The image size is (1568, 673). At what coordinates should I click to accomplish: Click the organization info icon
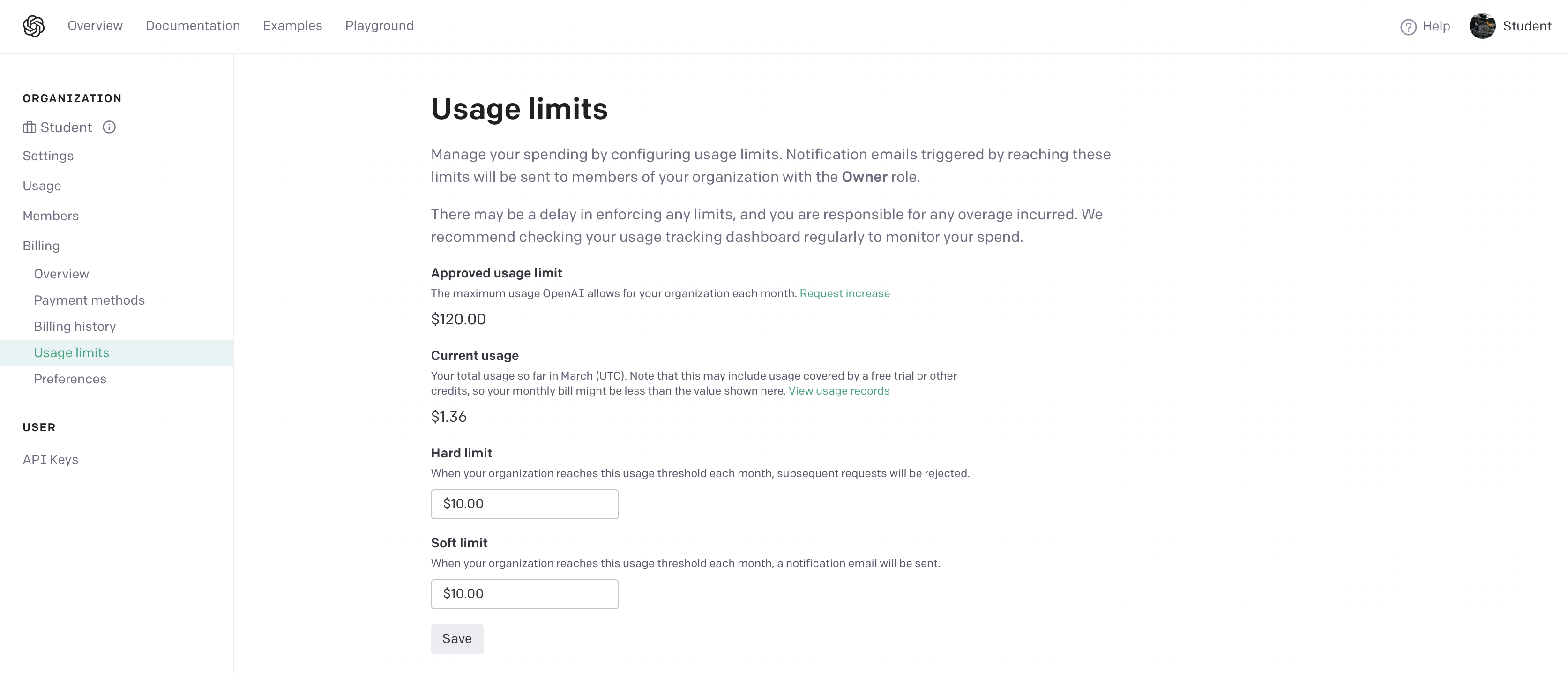point(109,127)
